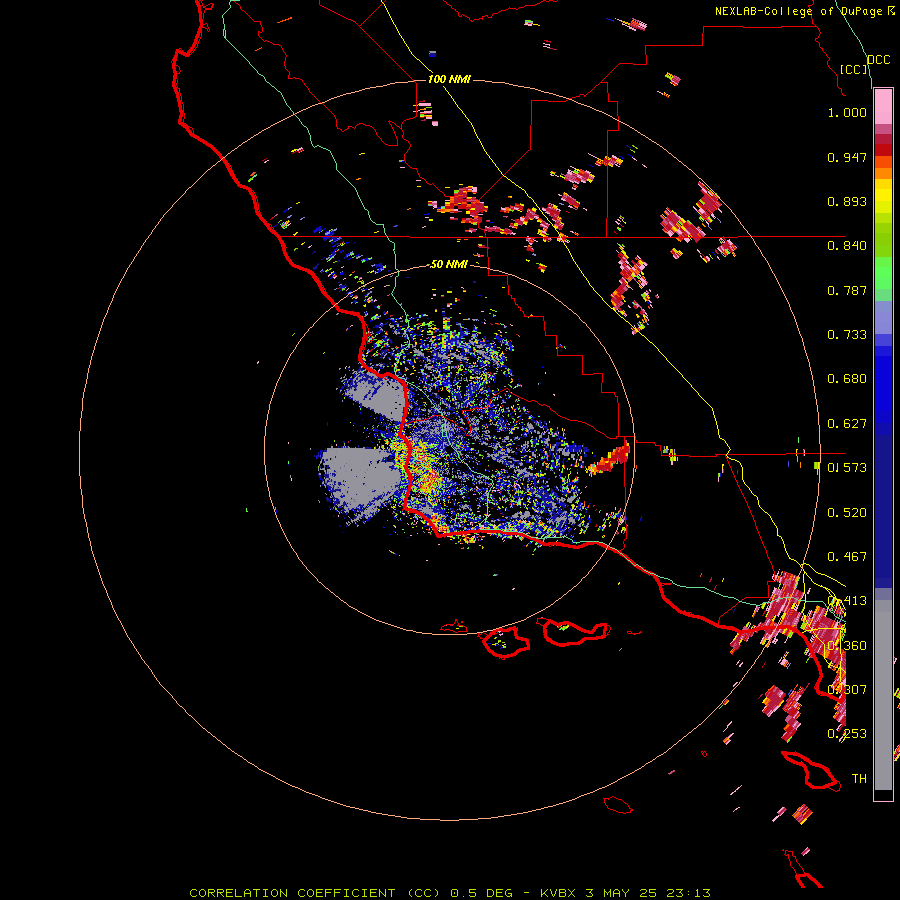Click the 100 NMI range ring label
The image size is (900, 900).
pyautogui.click(x=449, y=79)
